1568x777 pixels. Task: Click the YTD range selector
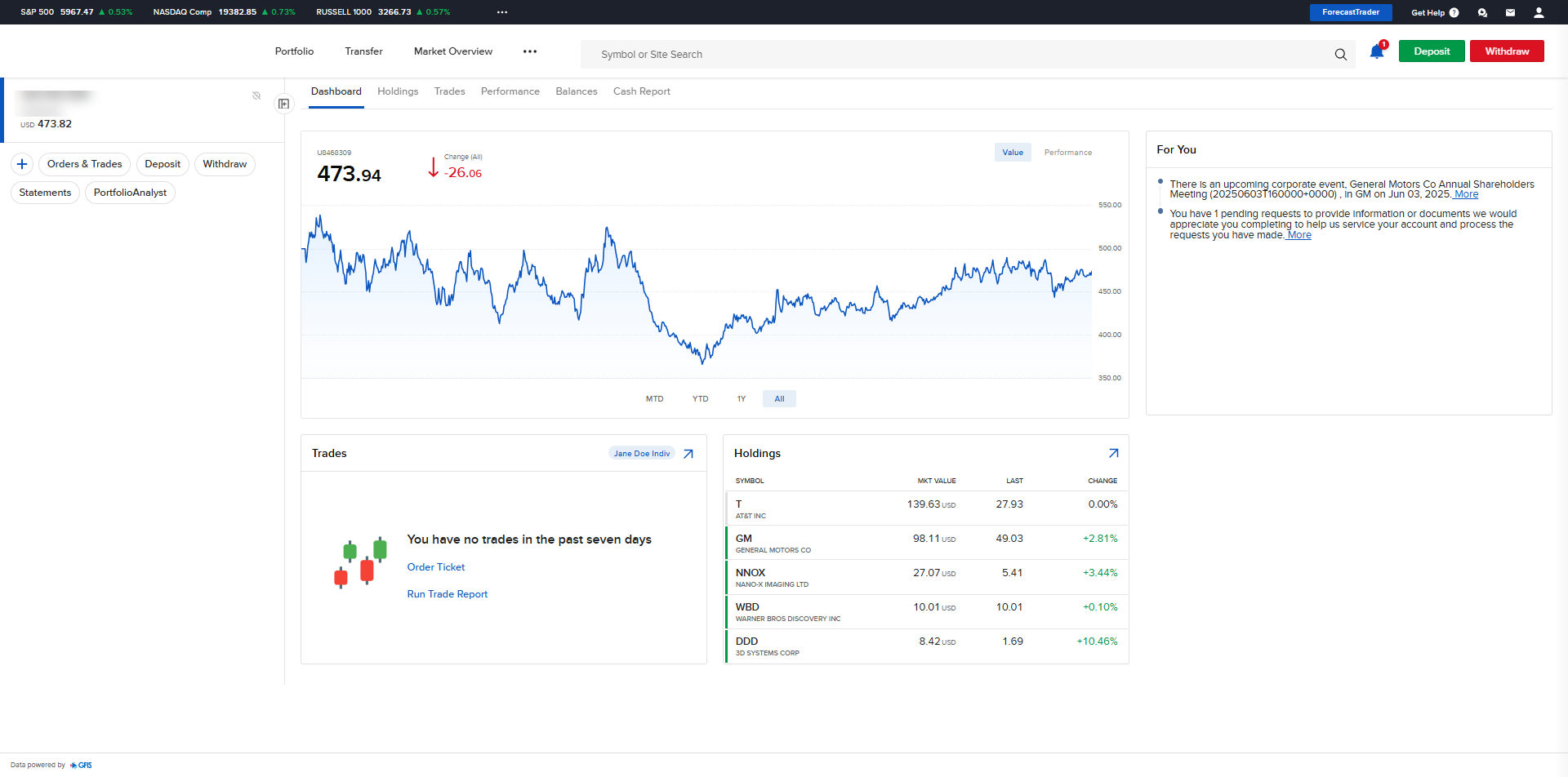[x=700, y=398]
